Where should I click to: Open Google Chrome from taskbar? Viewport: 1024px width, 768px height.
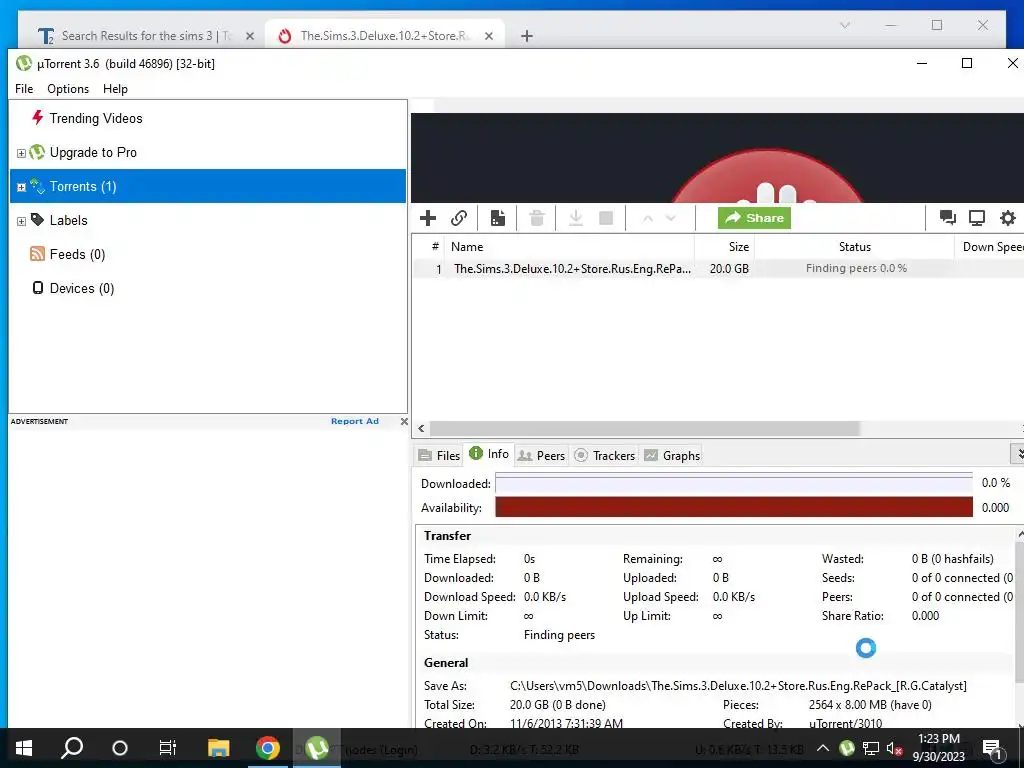267,748
